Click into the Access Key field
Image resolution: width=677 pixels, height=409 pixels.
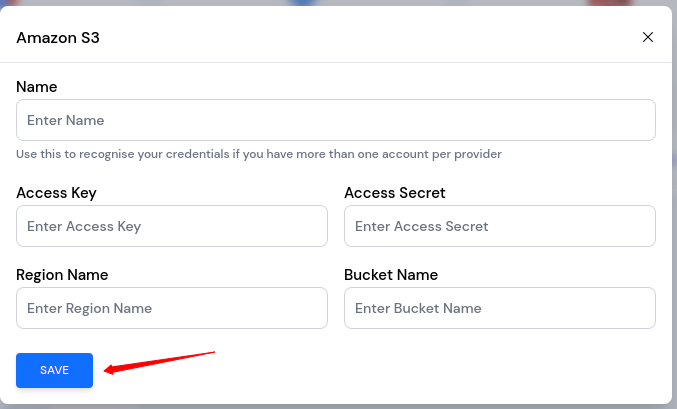(x=172, y=226)
